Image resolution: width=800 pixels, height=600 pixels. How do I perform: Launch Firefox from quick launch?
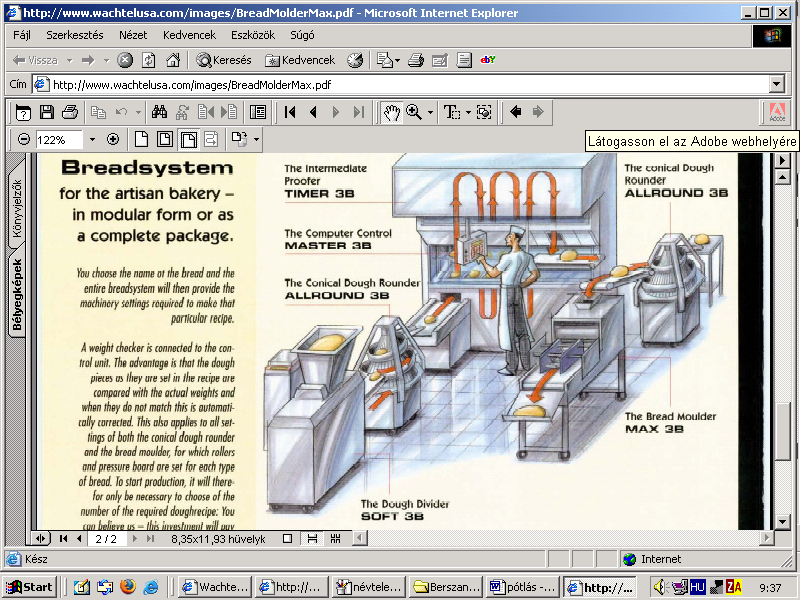(x=128, y=587)
